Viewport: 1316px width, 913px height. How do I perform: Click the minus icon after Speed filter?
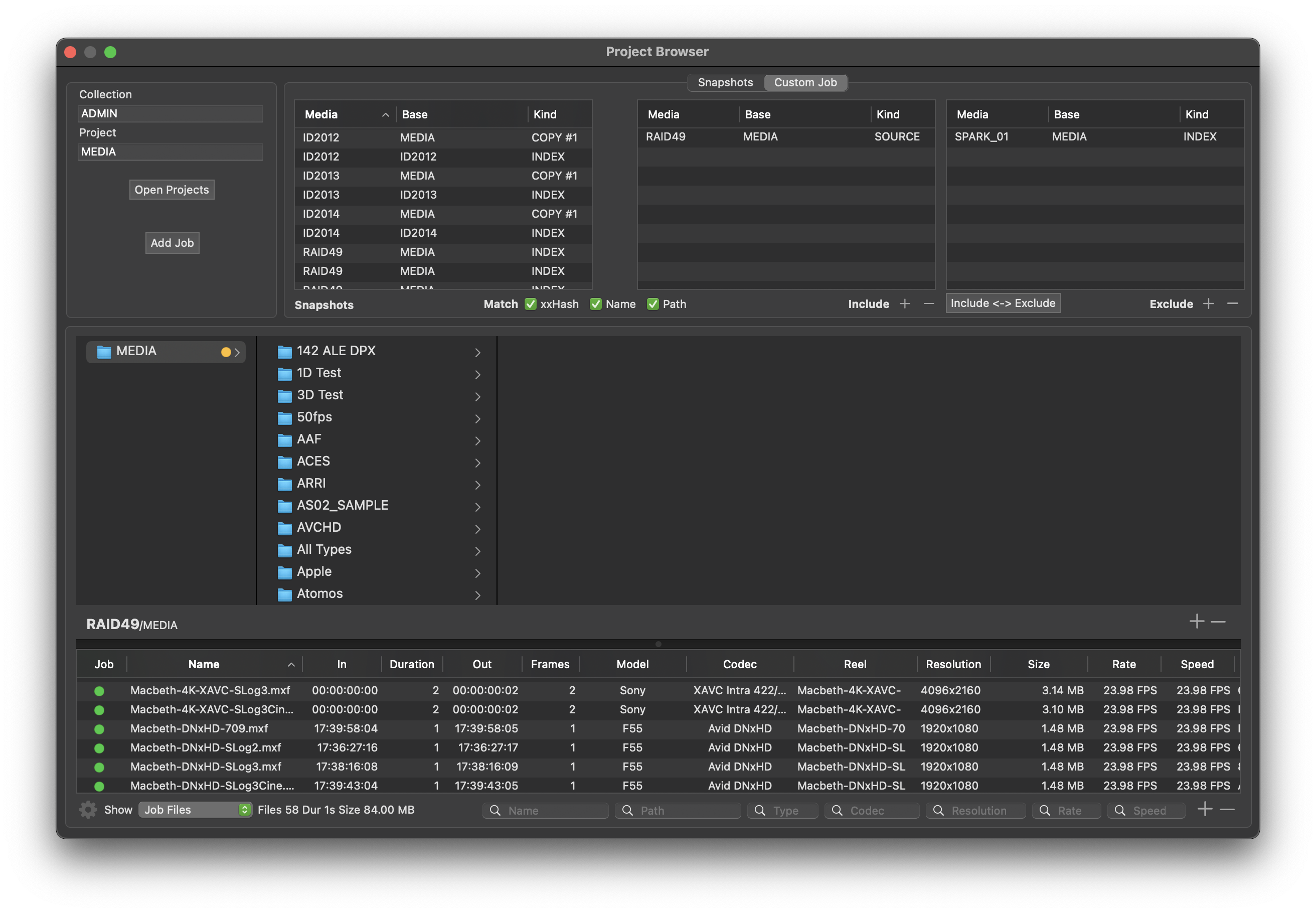coord(1227,810)
